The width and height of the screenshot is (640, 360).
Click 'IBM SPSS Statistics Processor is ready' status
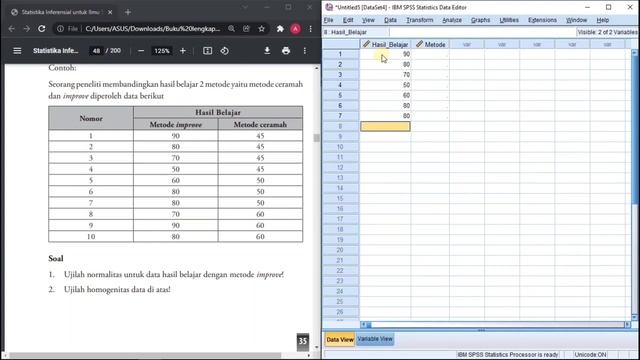click(508, 355)
